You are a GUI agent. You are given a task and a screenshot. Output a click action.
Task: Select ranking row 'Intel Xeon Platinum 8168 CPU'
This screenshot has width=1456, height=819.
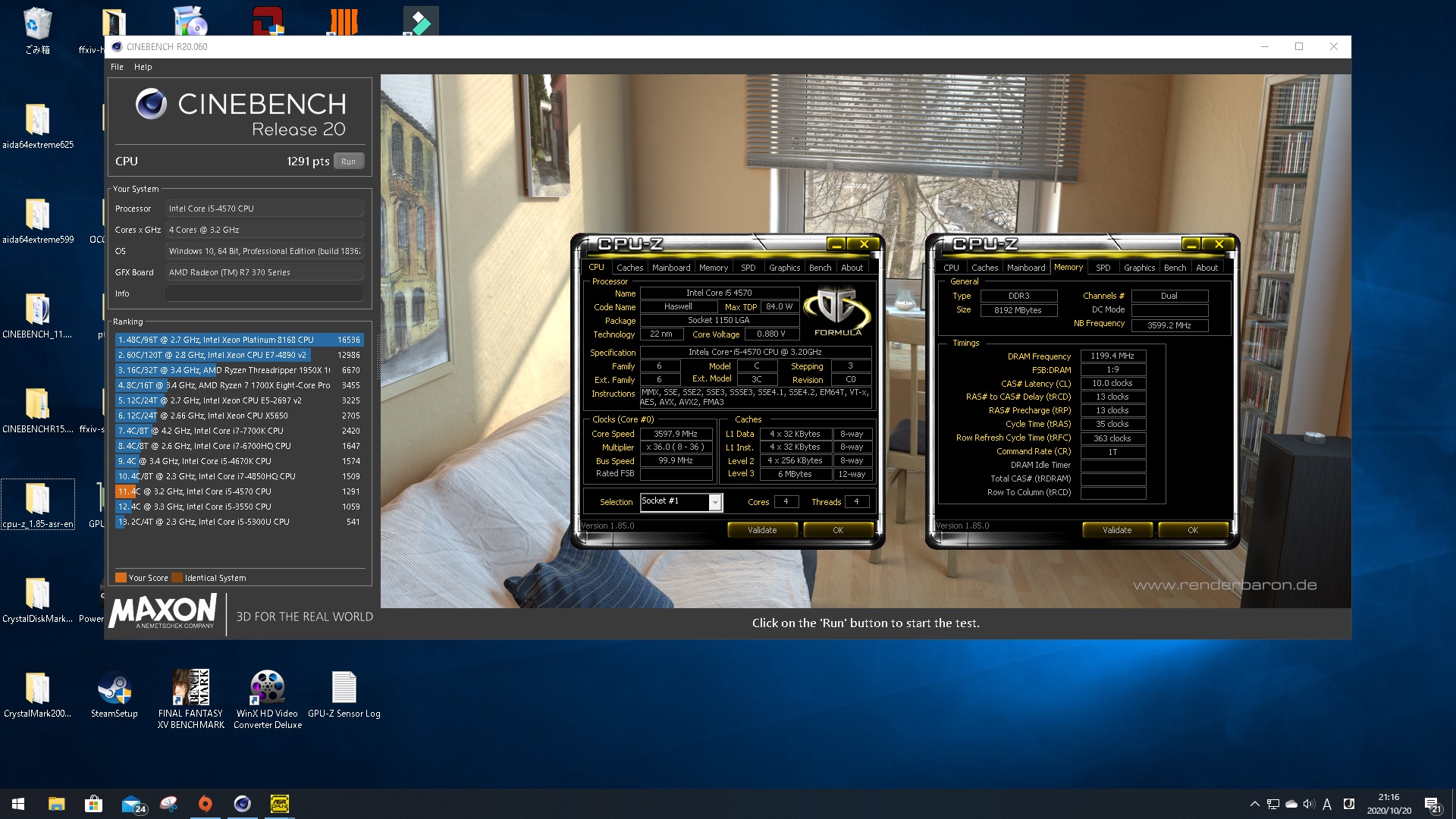[240, 340]
